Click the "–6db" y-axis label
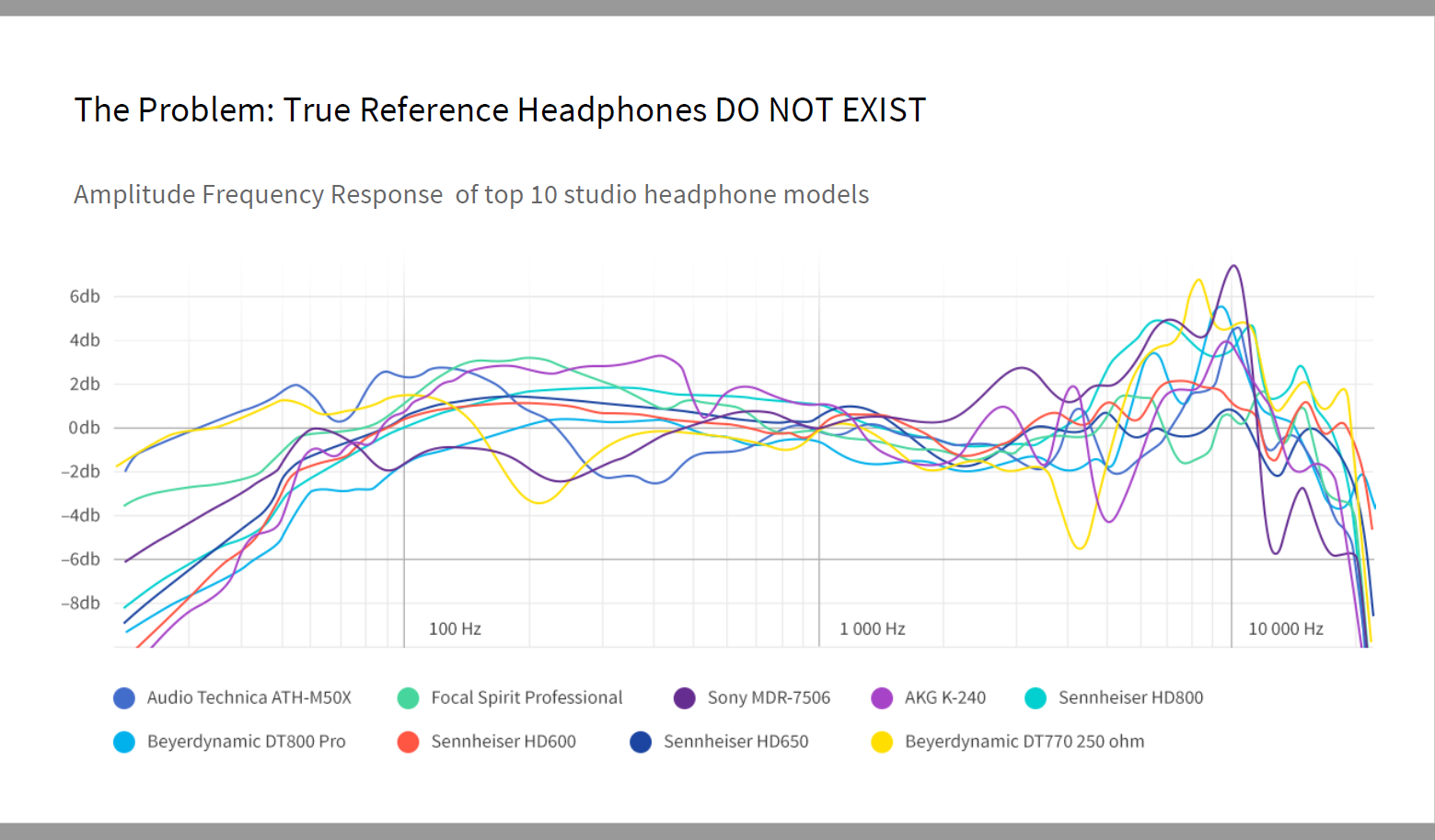Screen dimensions: 1435x840 tap(81, 559)
